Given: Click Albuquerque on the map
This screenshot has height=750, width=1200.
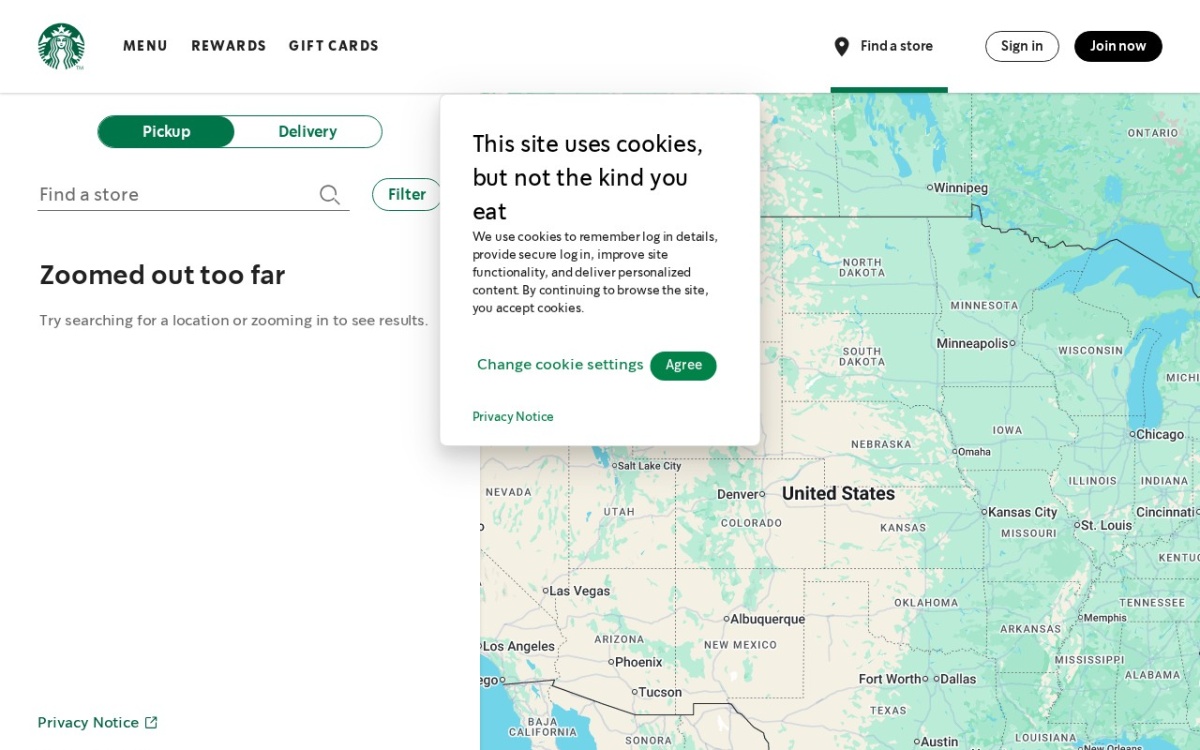Looking at the screenshot, I should [x=767, y=619].
